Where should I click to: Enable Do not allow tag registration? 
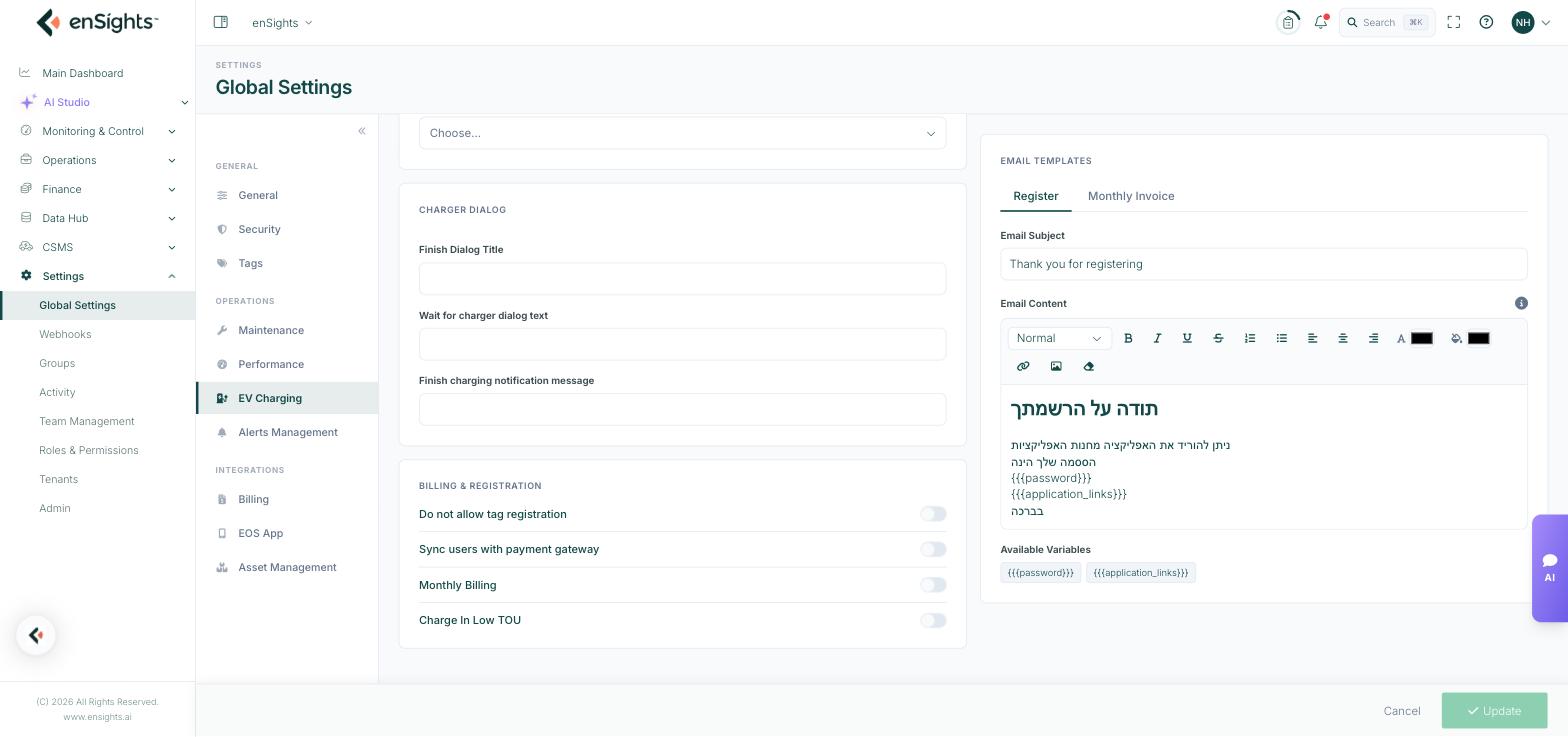pyautogui.click(x=933, y=514)
